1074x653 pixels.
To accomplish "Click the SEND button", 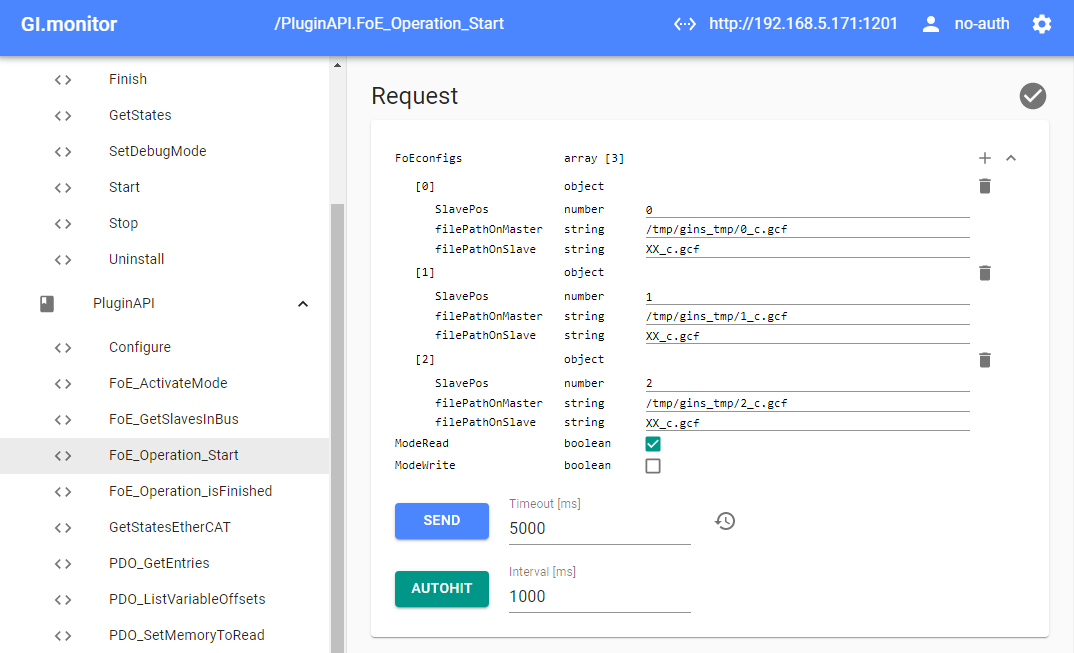I will tap(442, 521).
